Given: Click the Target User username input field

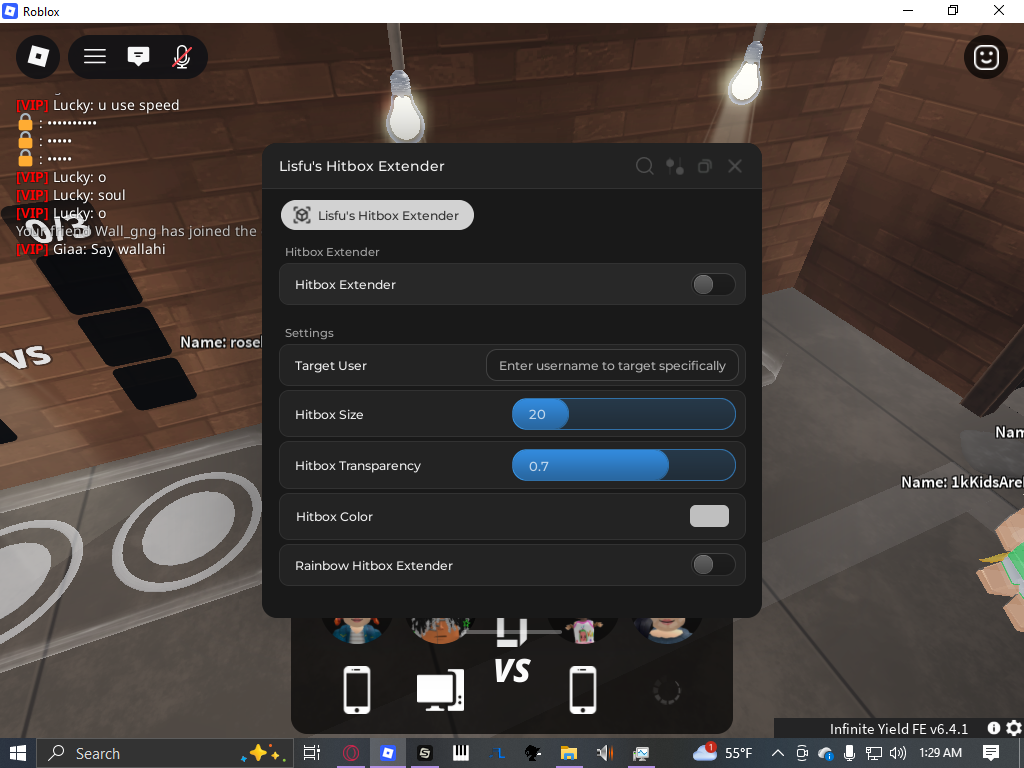Looking at the screenshot, I should [x=612, y=365].
